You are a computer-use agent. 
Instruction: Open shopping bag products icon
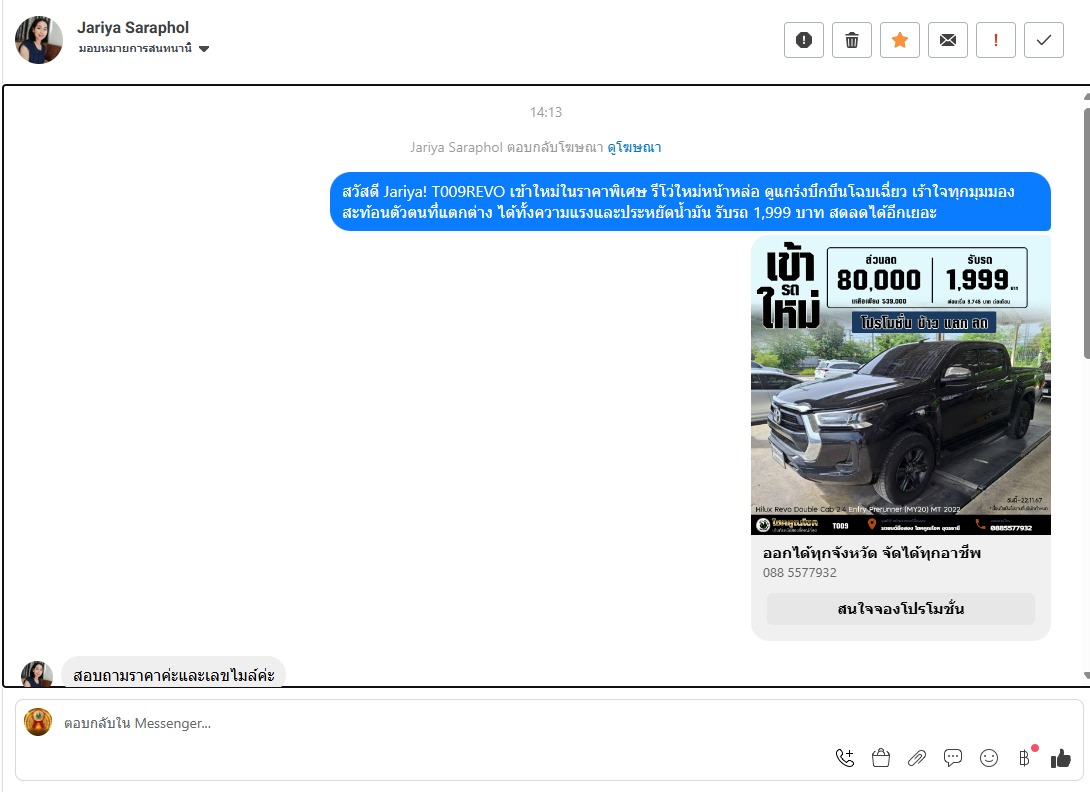881,758
